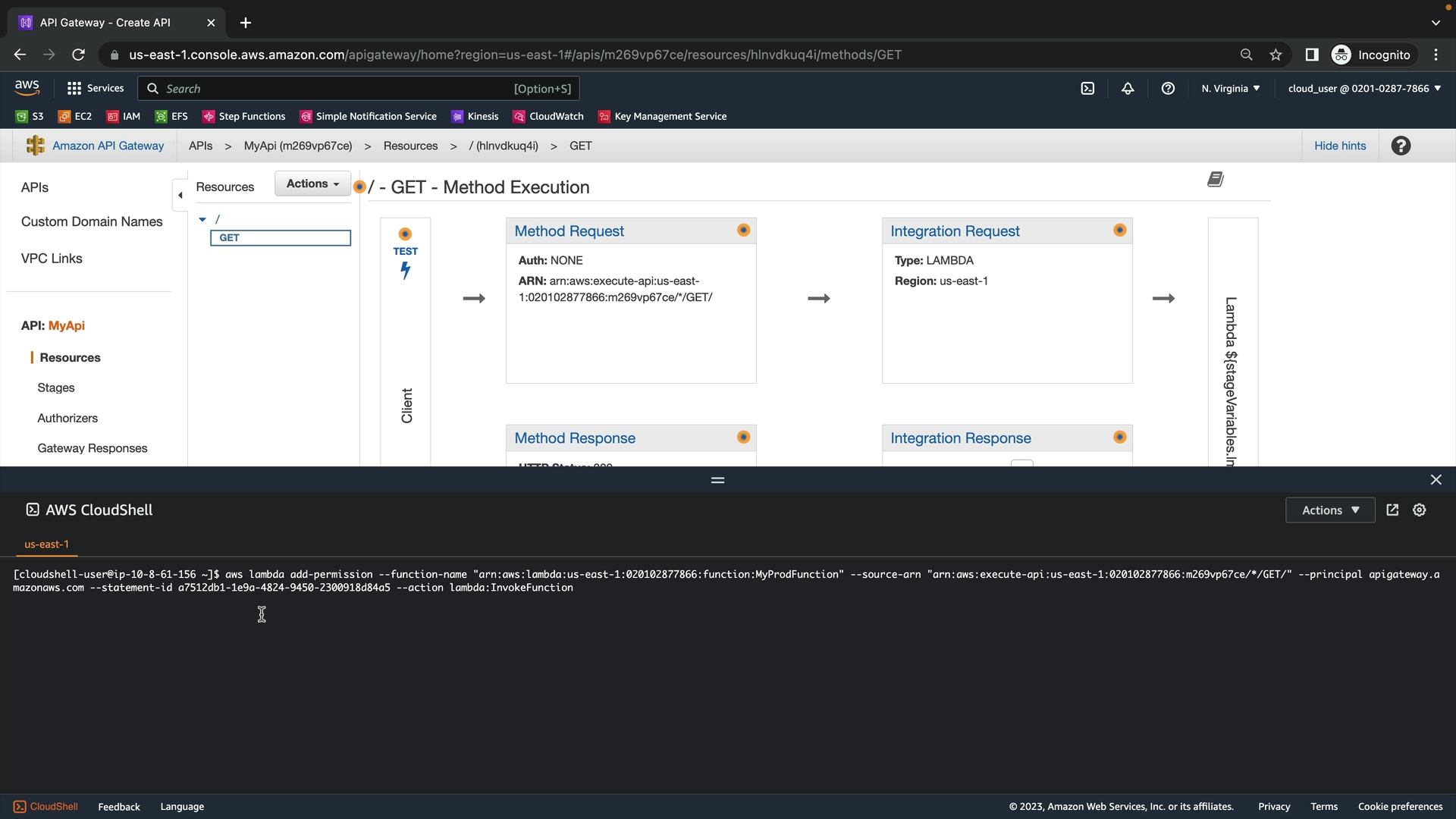
Task: Click the API Gateway help question mark
Action: tap(1401, 146)
